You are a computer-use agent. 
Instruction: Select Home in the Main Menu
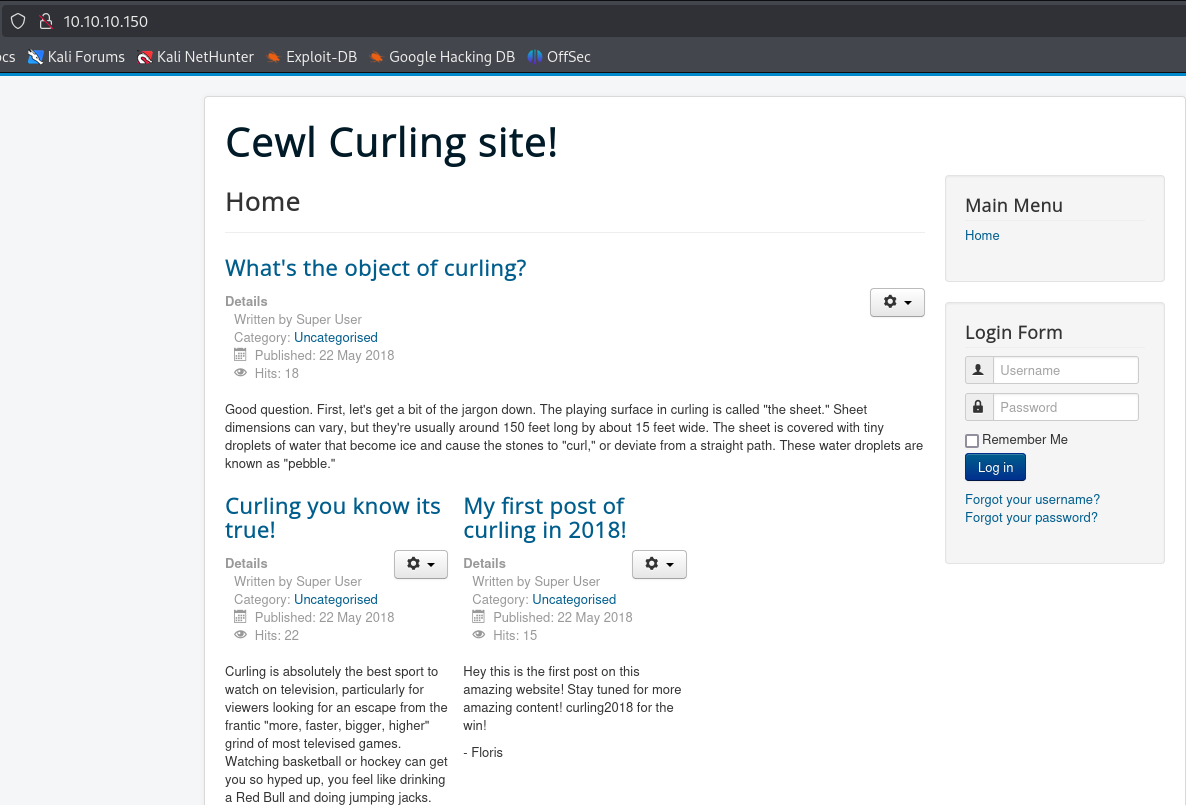click(x=982, y=236)
